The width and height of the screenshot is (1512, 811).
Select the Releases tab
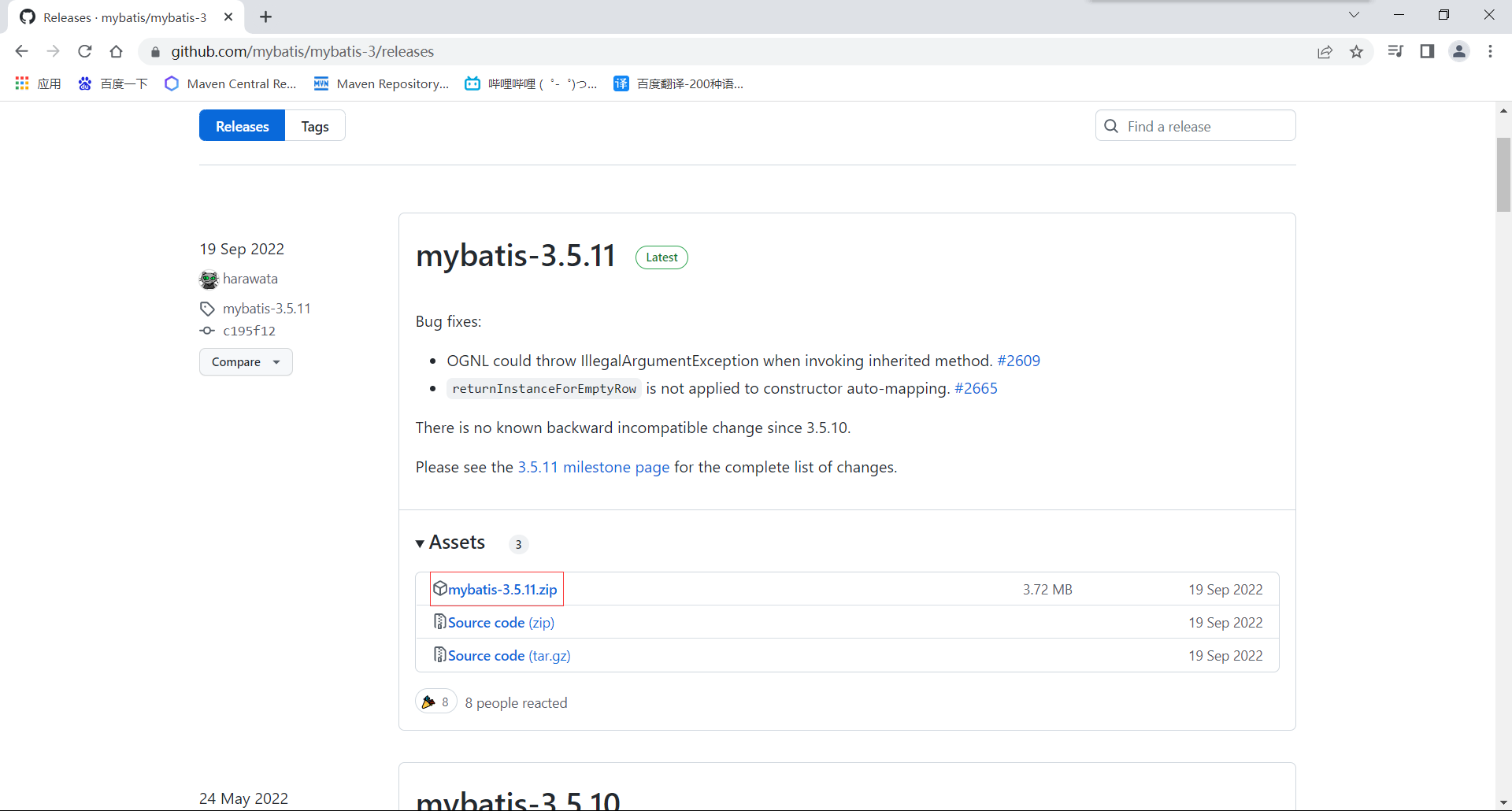click(x=242, y=126)
